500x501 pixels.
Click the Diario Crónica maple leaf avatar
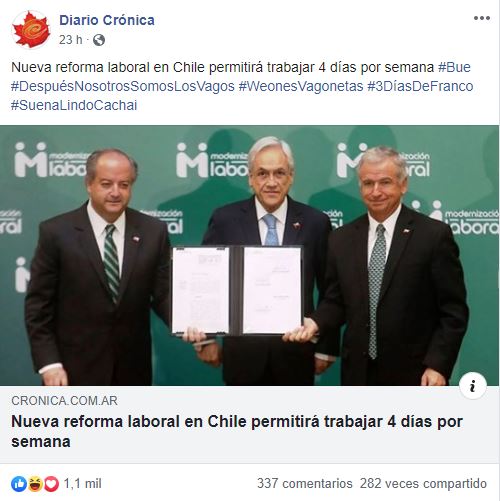pyautogui.click(x=31, y=29)
